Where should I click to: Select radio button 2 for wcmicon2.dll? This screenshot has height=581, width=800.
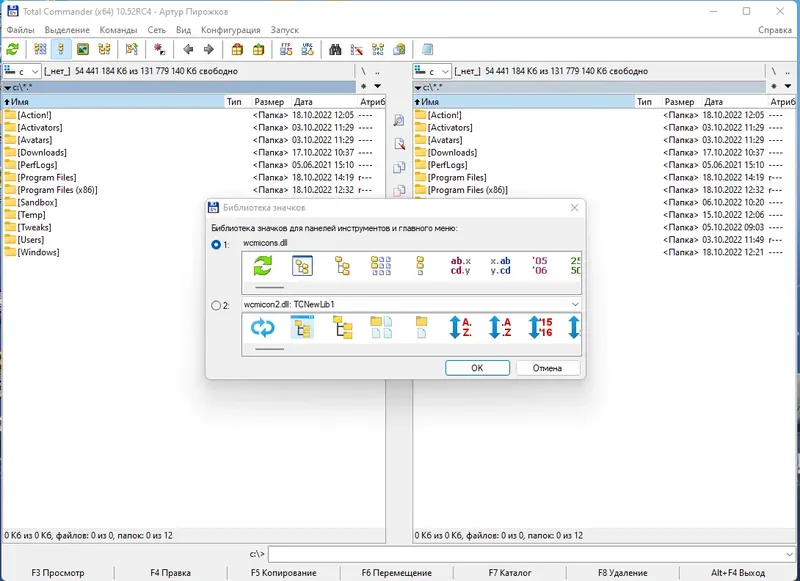point(216,306)
